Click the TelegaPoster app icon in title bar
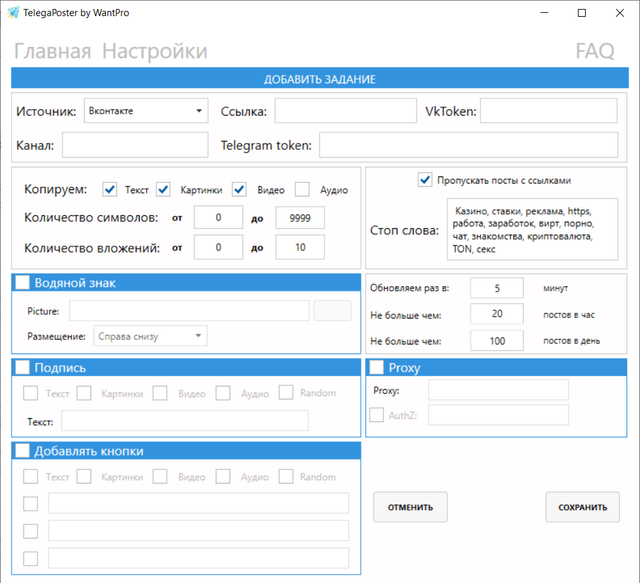The image size is (640, 583). click(13, 13)
